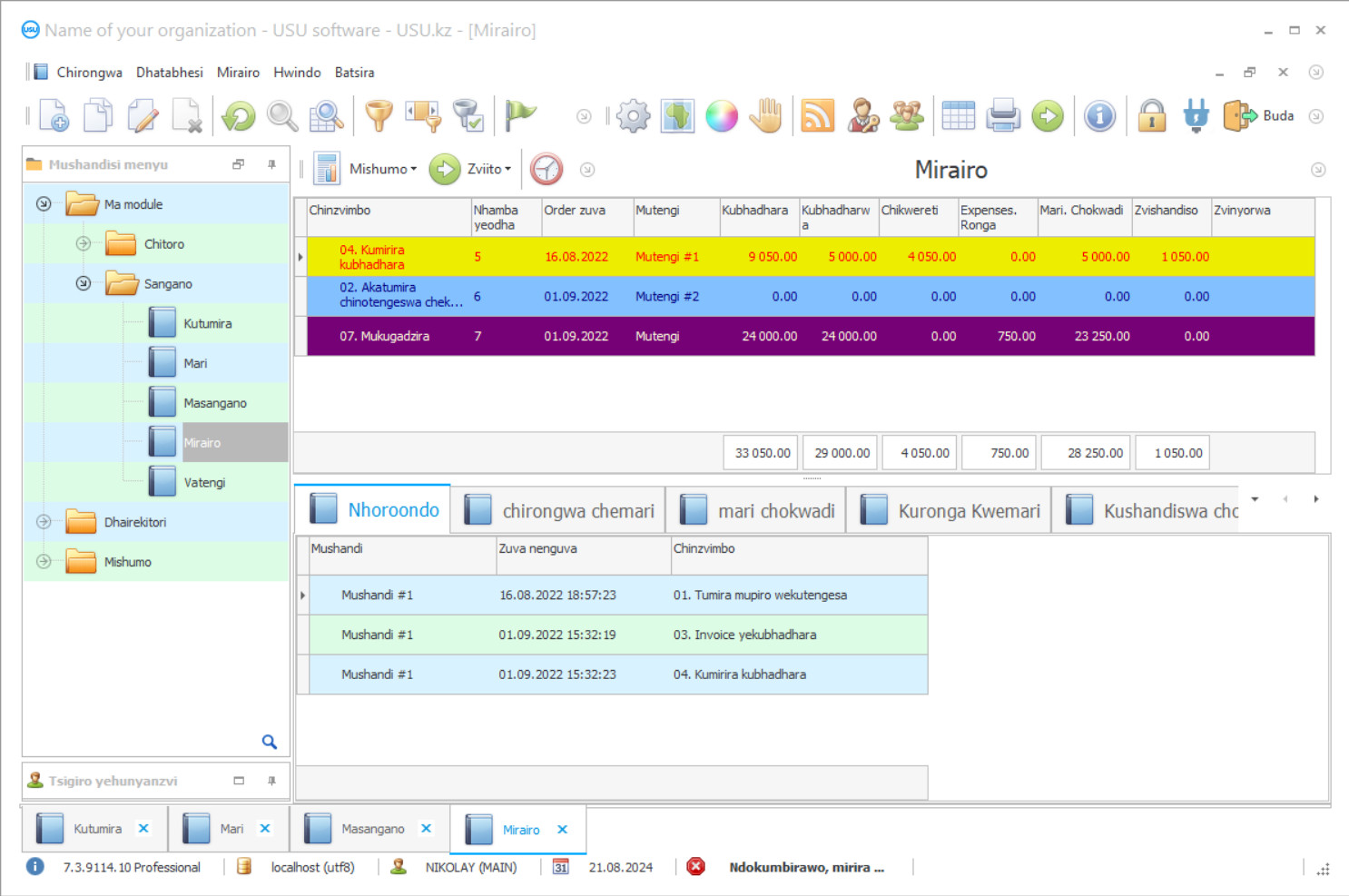
Task: Pin the Mushandisi menyu panel
Action: point(270,164)
